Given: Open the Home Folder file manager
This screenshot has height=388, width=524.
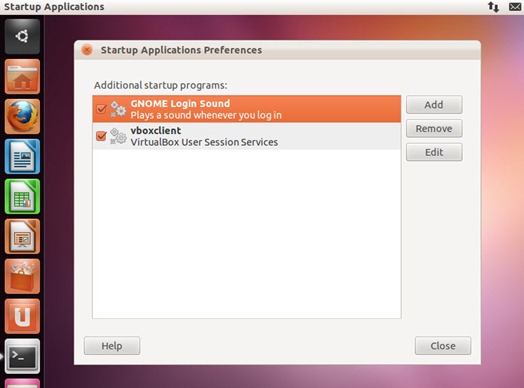Looking at the screenshot, I should (x=22, y=77).
